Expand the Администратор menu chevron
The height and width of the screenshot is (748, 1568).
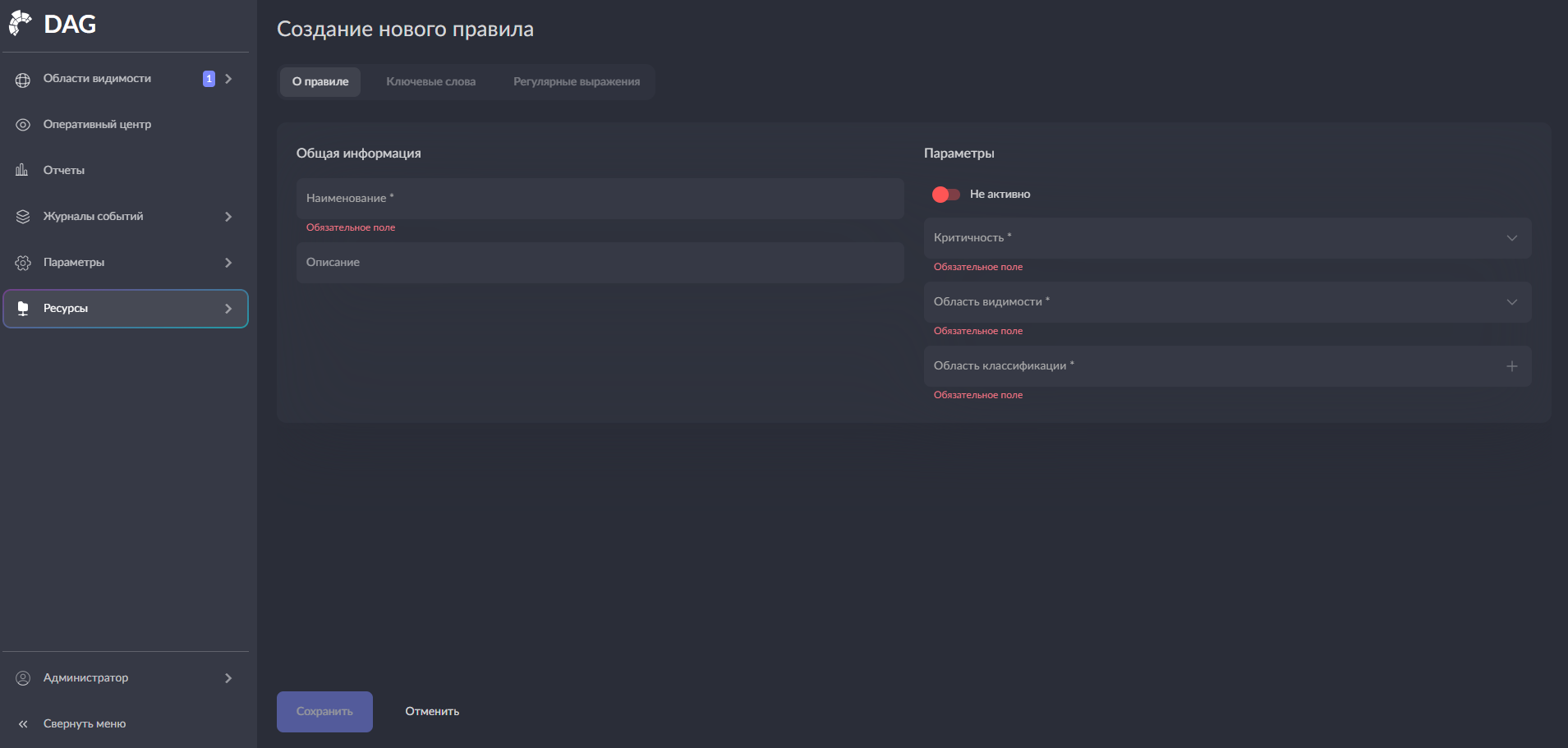click(228, 678)
